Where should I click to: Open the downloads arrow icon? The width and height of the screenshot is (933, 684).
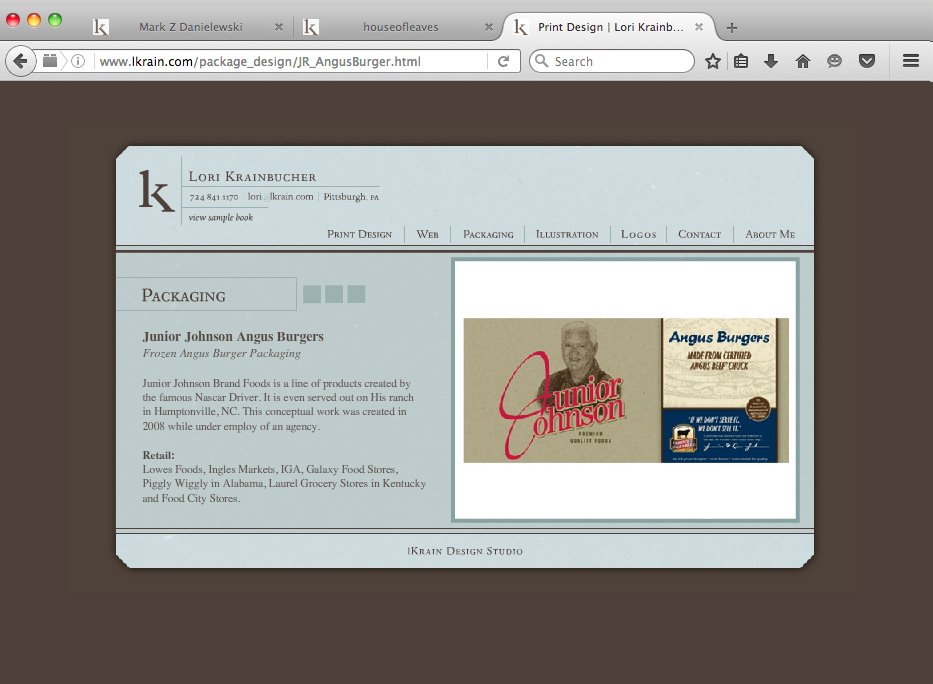[x=771, y=61]
